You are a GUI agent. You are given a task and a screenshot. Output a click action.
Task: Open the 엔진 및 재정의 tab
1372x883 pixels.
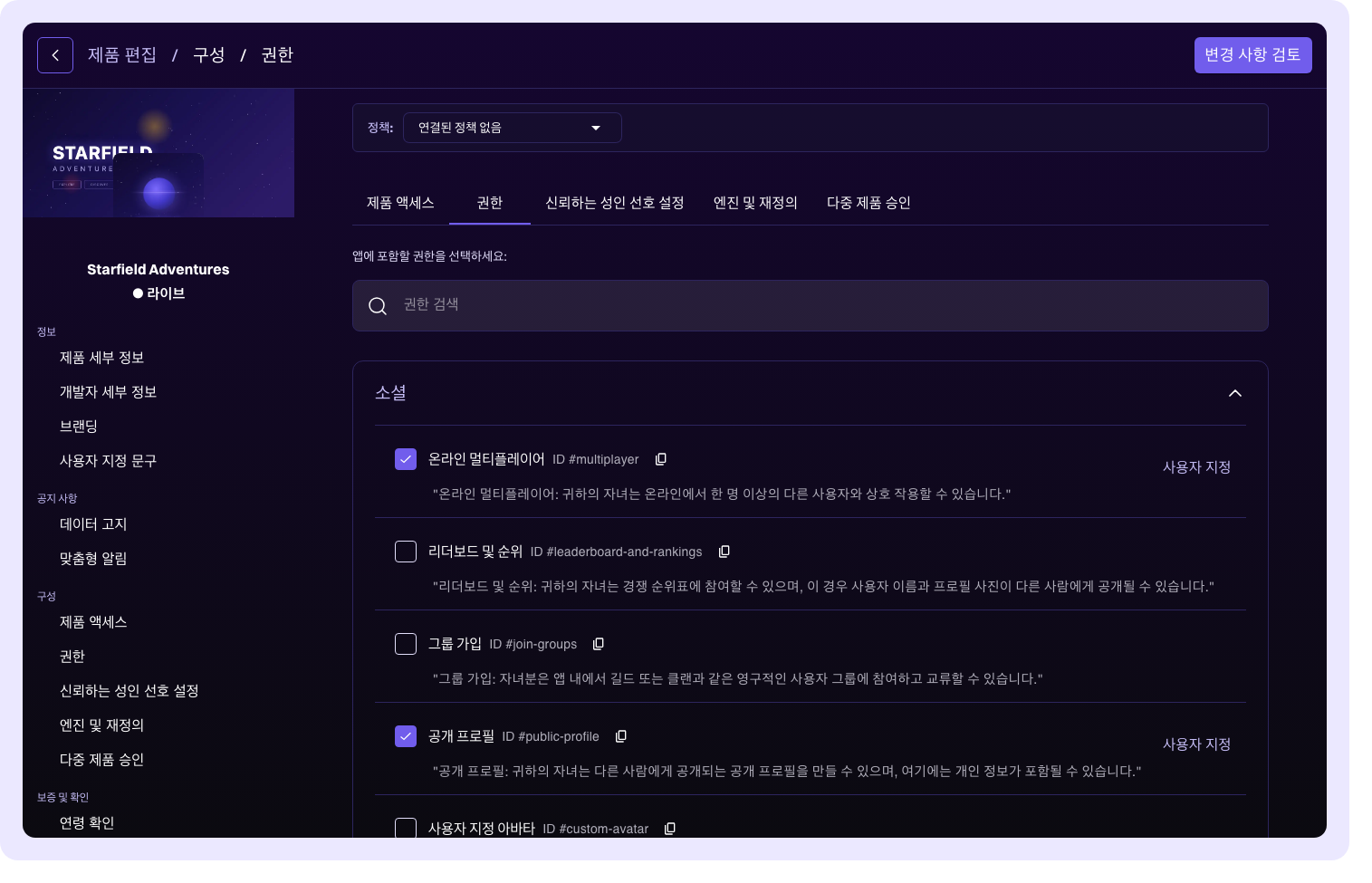[x=755, y=203]
